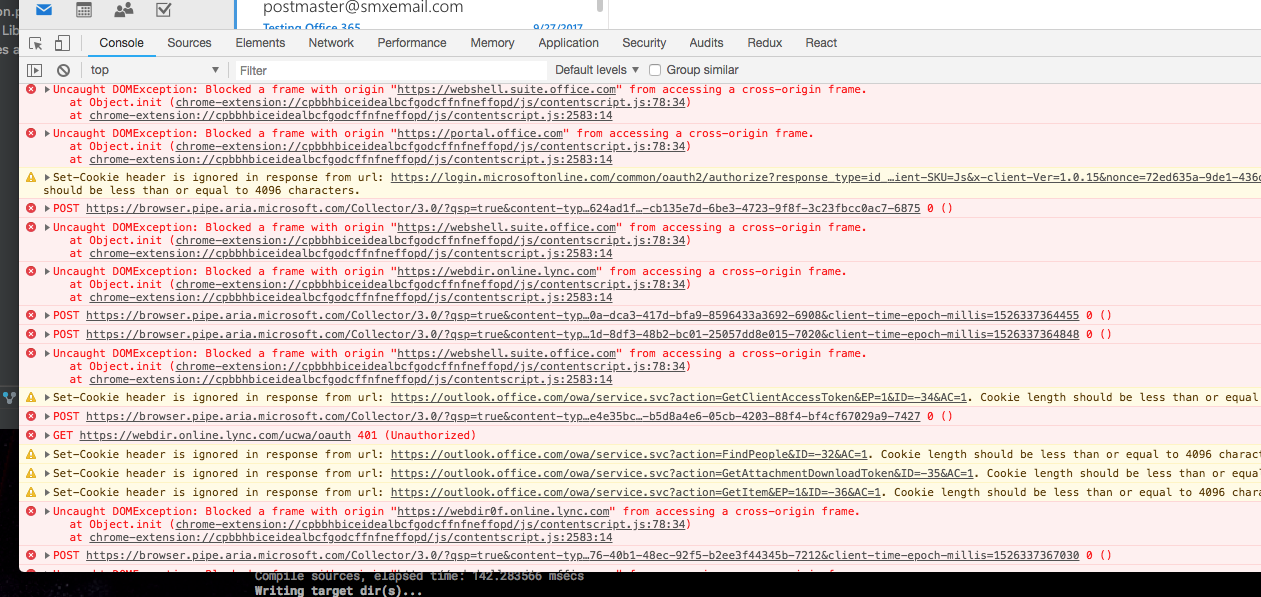1261x597 pixels.
Task: Expand the FindPeople Set-Cookie warning
Action: [x=47, y=455]
